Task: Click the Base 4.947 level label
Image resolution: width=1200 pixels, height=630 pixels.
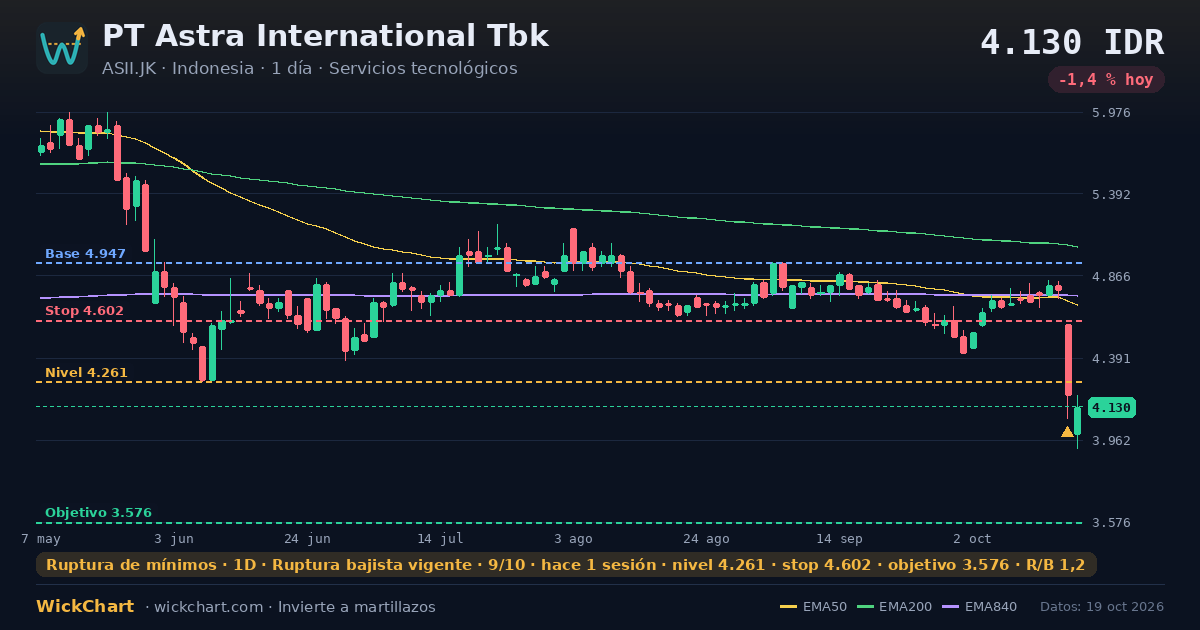Action: point(85,254)
